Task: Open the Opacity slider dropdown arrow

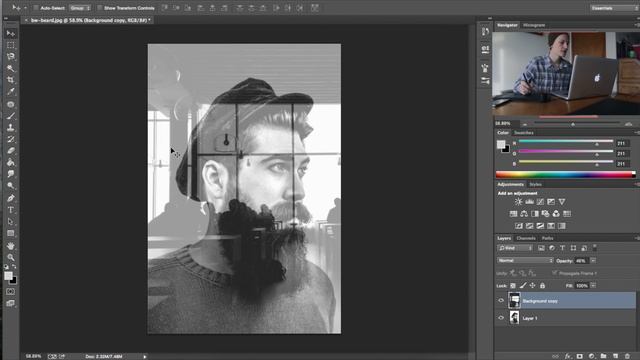Action: [593, 260]
